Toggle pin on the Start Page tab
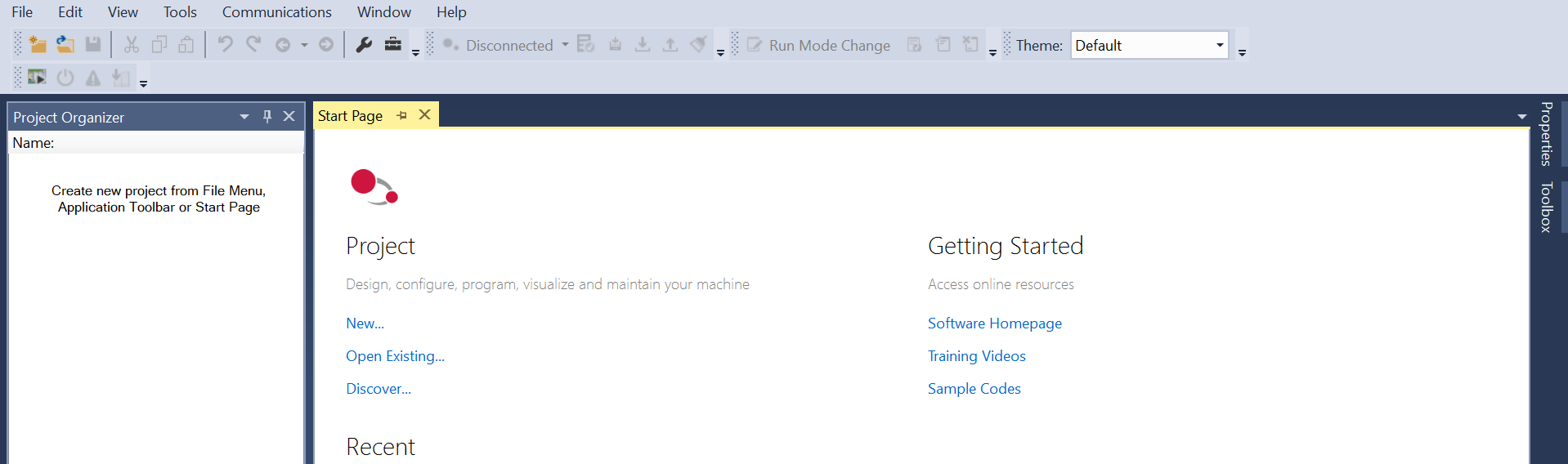Image resolution: width=1568 pixels, height=464 pixels. [401, 116]
